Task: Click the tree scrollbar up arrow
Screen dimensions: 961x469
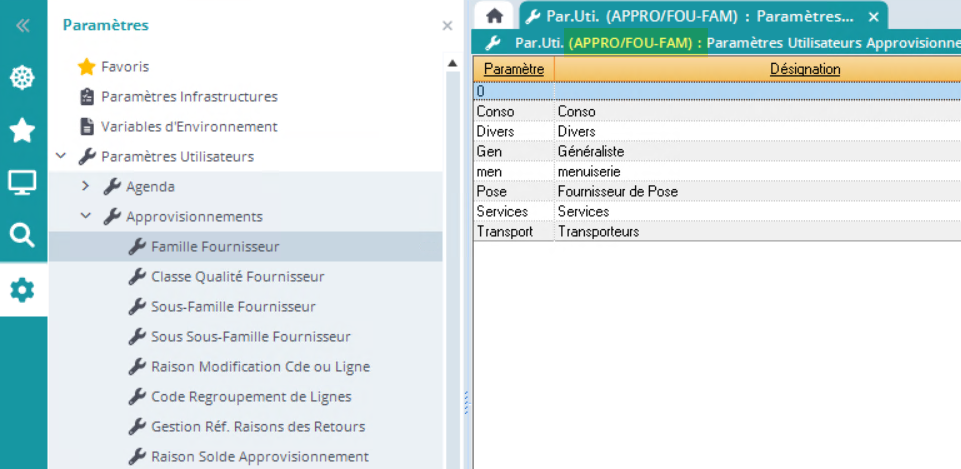Action: [453, 64]
